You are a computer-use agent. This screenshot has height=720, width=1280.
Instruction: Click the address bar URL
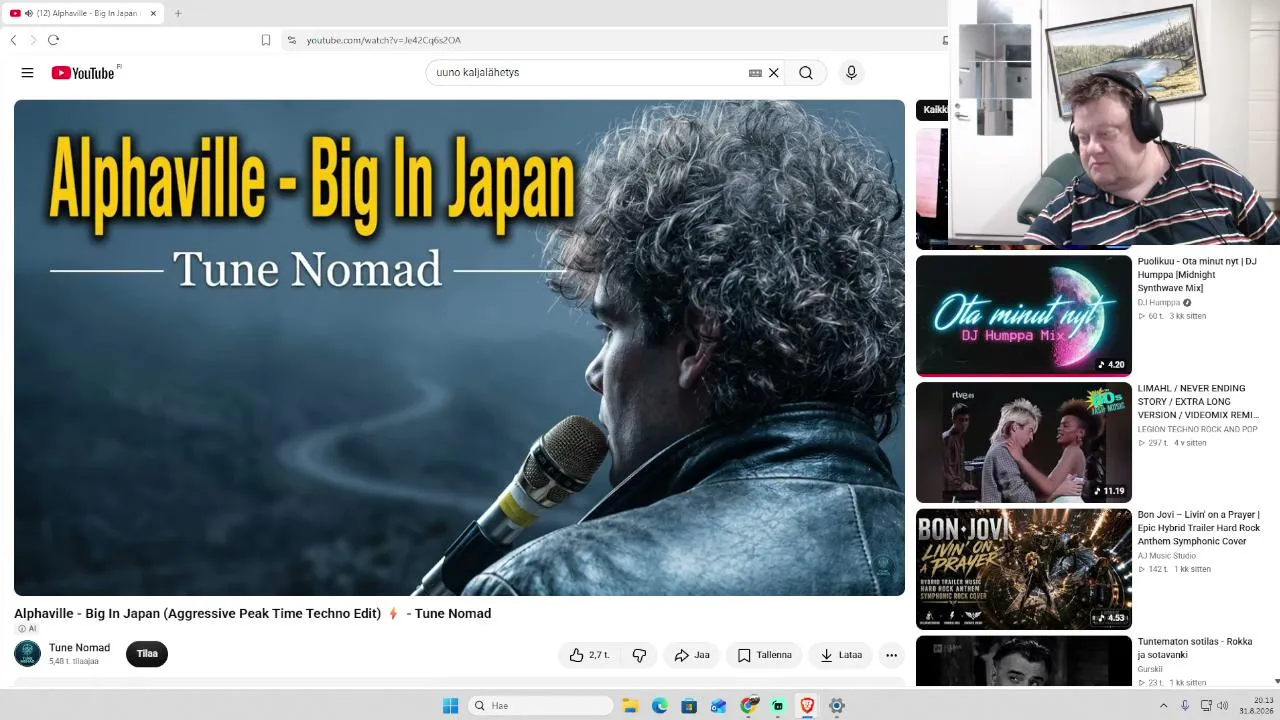(383, 40)
